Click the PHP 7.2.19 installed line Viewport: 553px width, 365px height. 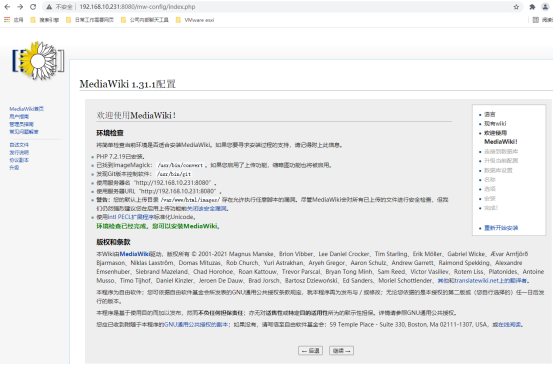[121, 157]
